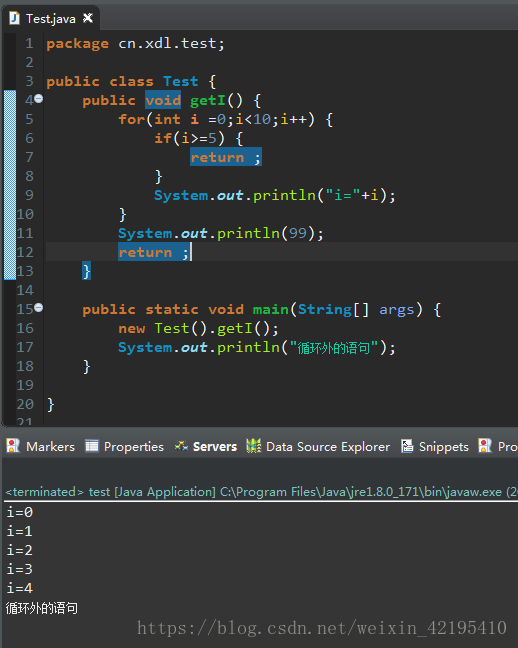Image resolution: width=518 pixels, height=648 pixels.
Task: Select the Test.java editor tab
Action: point(50,18)
